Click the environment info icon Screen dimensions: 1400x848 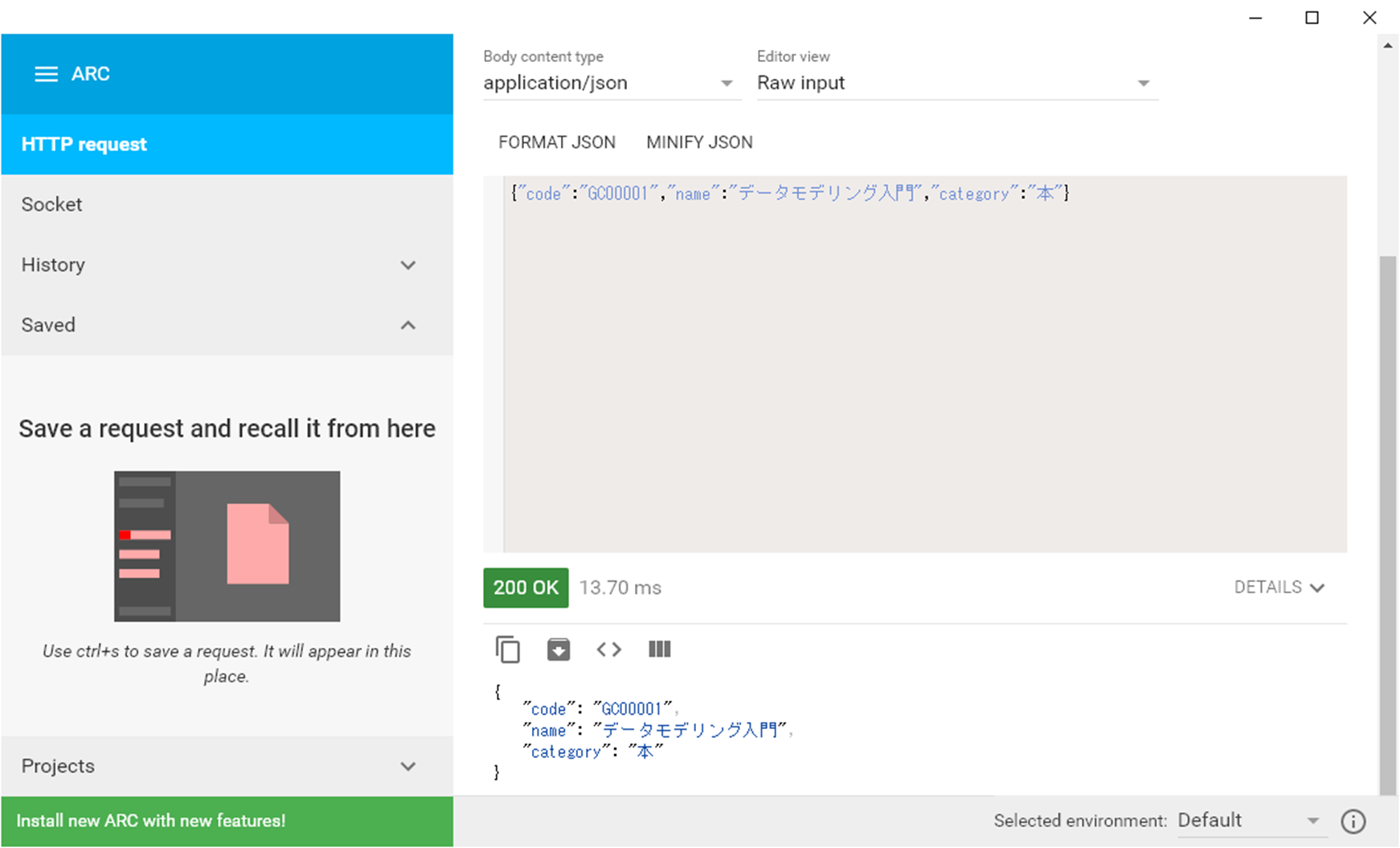[x=1353, y=821]
